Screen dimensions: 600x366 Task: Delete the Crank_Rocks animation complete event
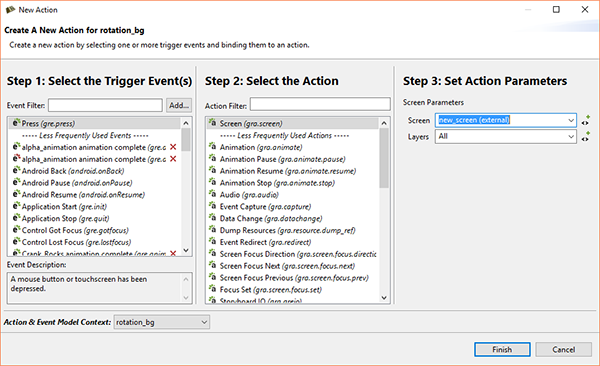173,253
